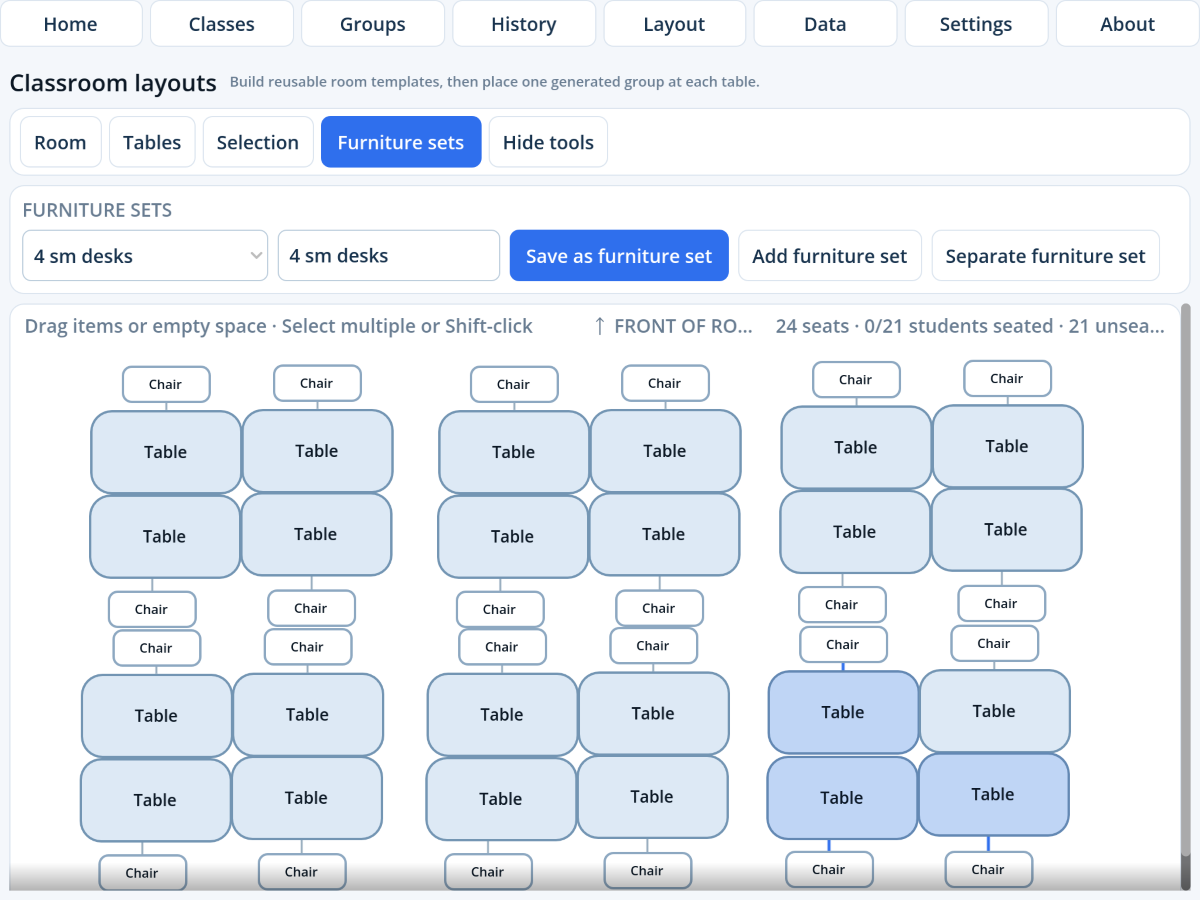Open the History tab

(524, 24)
